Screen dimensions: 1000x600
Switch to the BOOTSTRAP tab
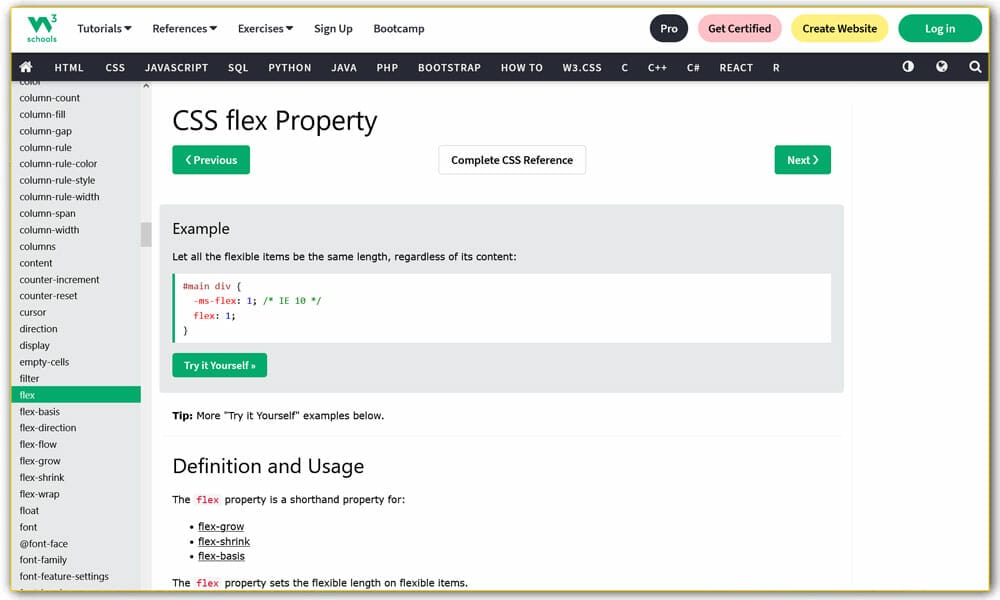(448, 67)
